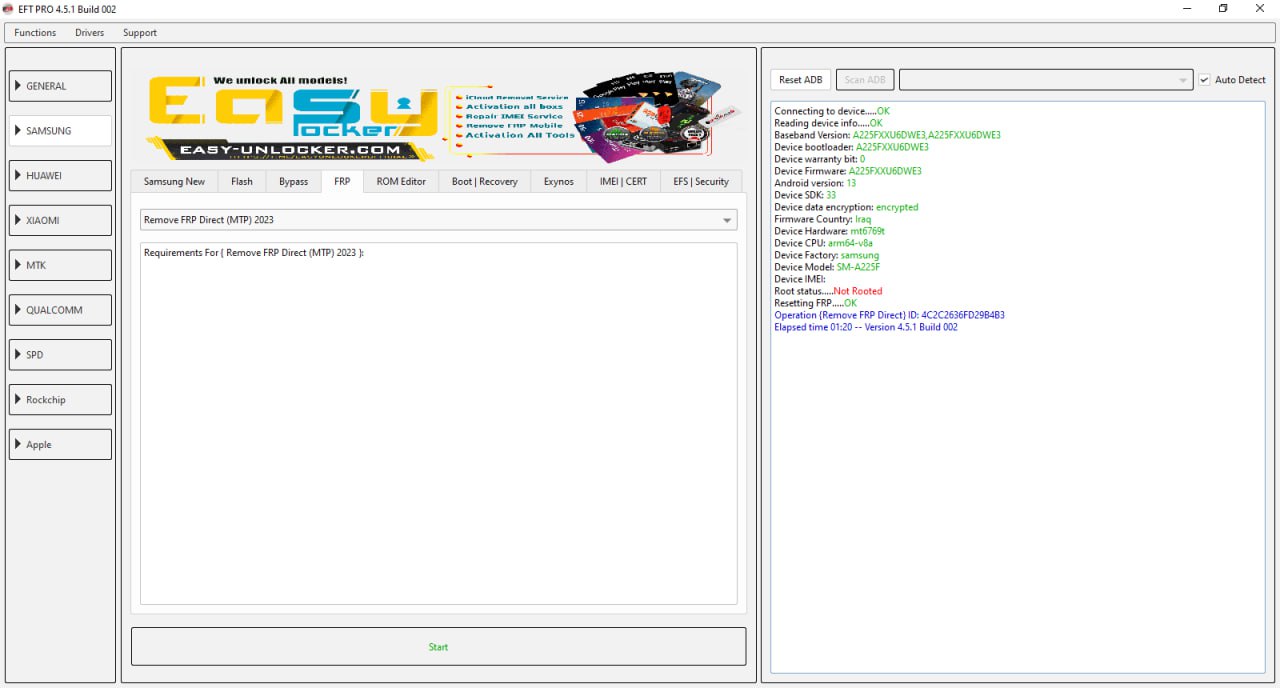Click the Scan ADB button

(865, 80)
